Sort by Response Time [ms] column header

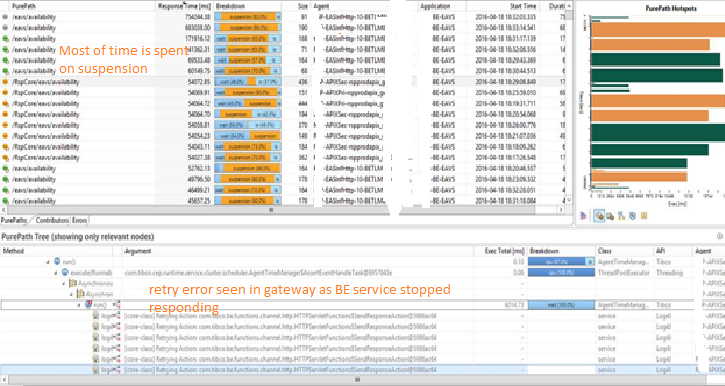pos(184,6)
